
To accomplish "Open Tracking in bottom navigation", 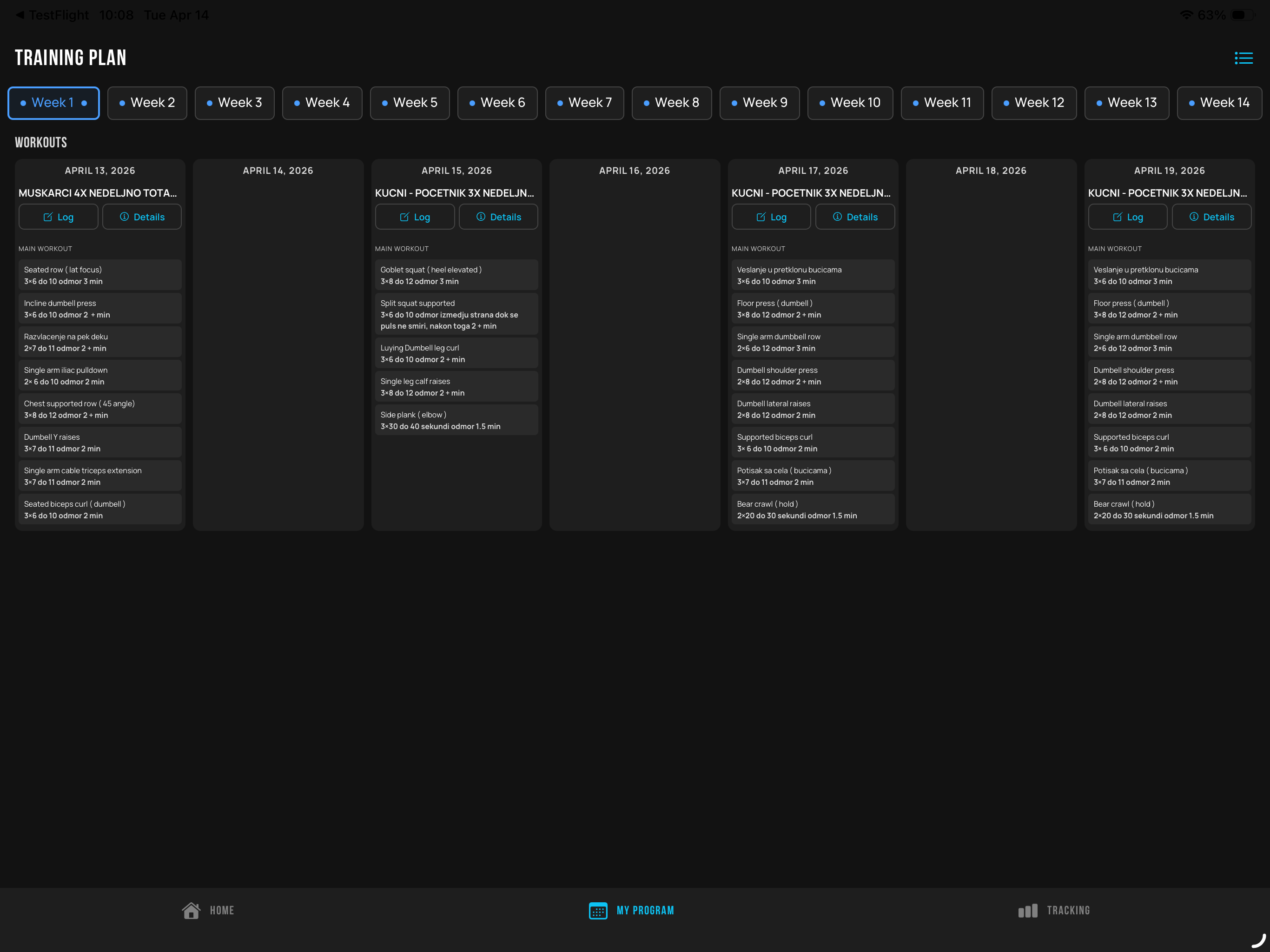I will tap(1054, 910).
